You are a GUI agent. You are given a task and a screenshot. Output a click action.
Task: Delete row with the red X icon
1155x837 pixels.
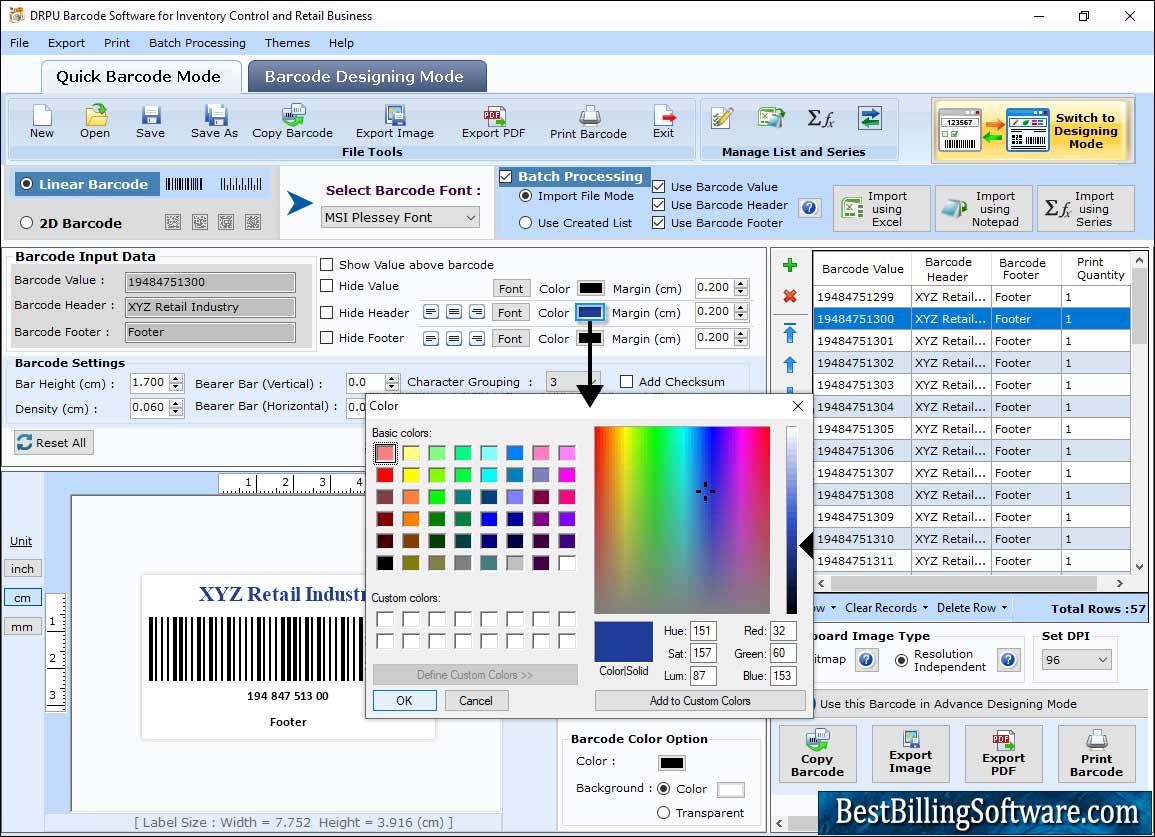[x=790, y=296]
